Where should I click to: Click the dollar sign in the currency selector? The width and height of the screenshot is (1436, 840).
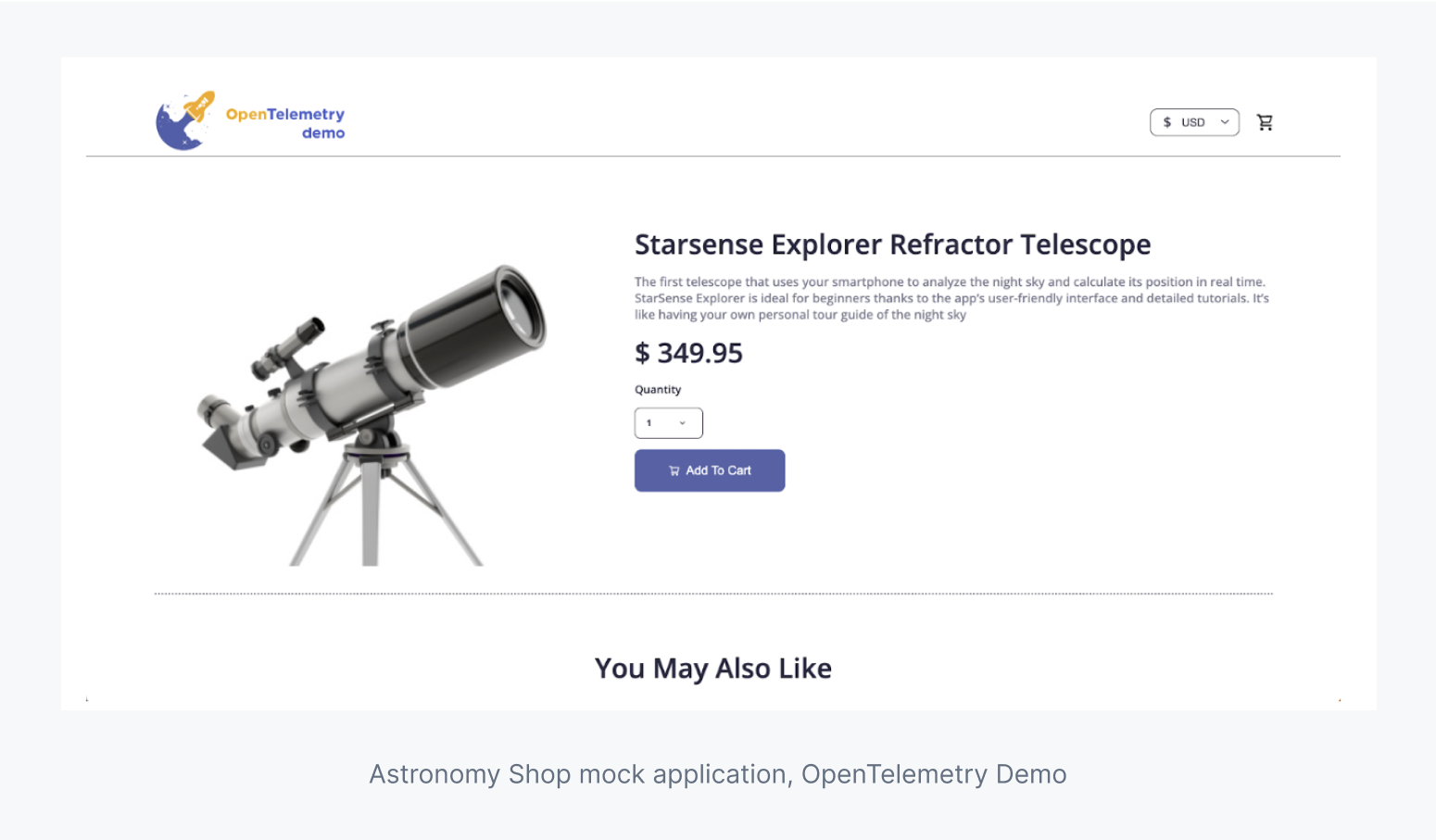click(1167, 121)
